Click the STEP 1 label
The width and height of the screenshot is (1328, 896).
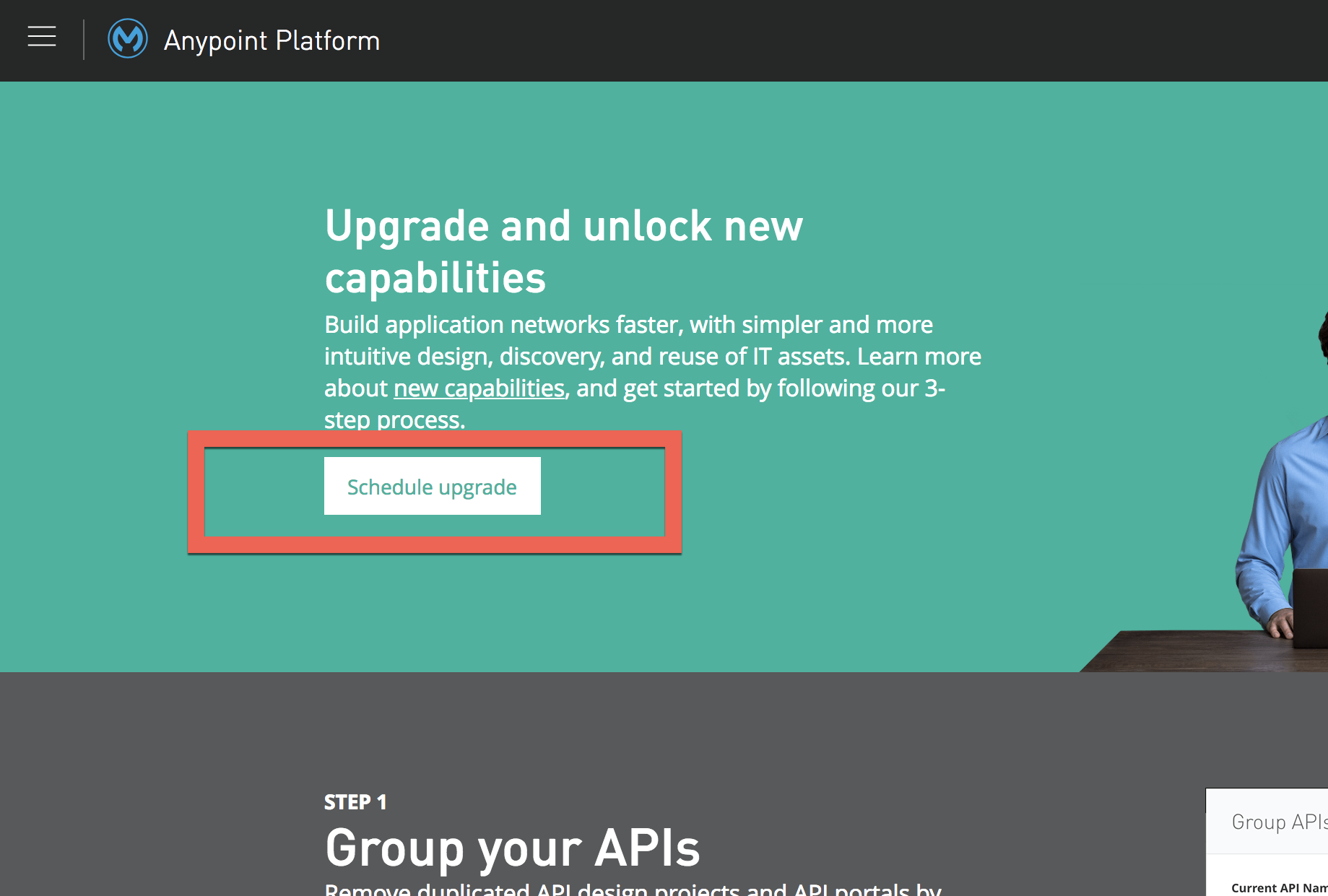(x=355, y=801)
